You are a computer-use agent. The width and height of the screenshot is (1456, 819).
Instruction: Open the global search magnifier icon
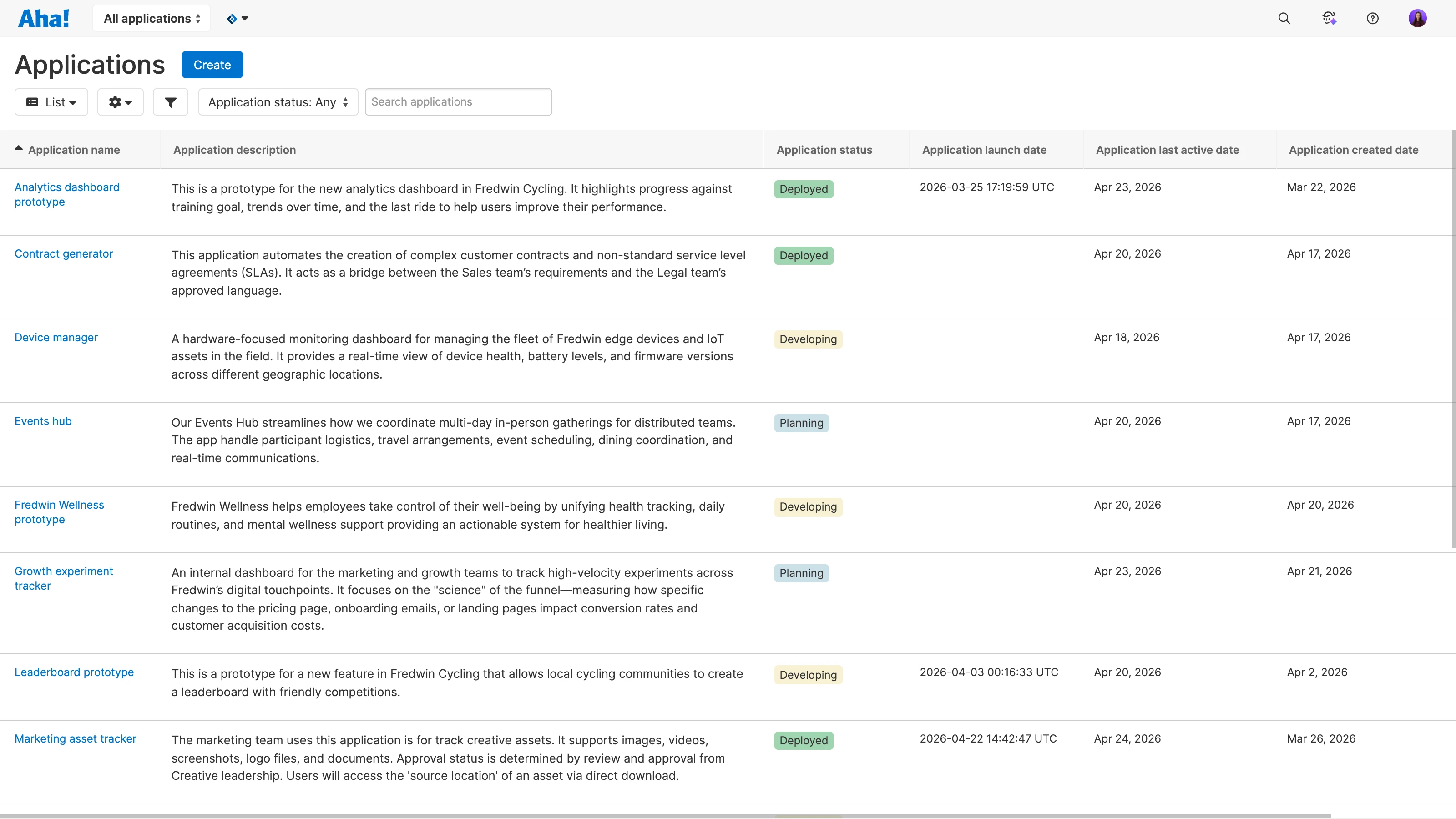click(1284, 18)
